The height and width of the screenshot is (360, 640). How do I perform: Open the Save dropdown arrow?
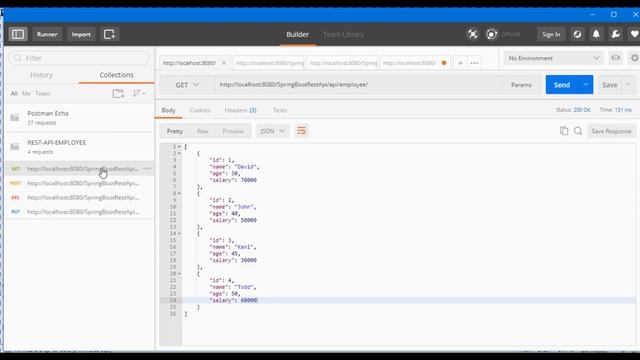coord(629,85)
